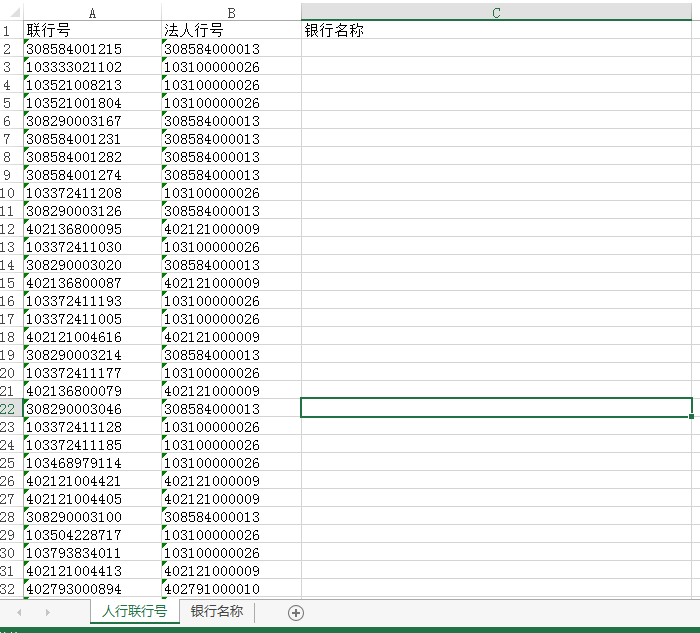The height and width of the screenshot is (633, 700).
Task: Click sheet scroll right arrow
Action: coord(48,612)
